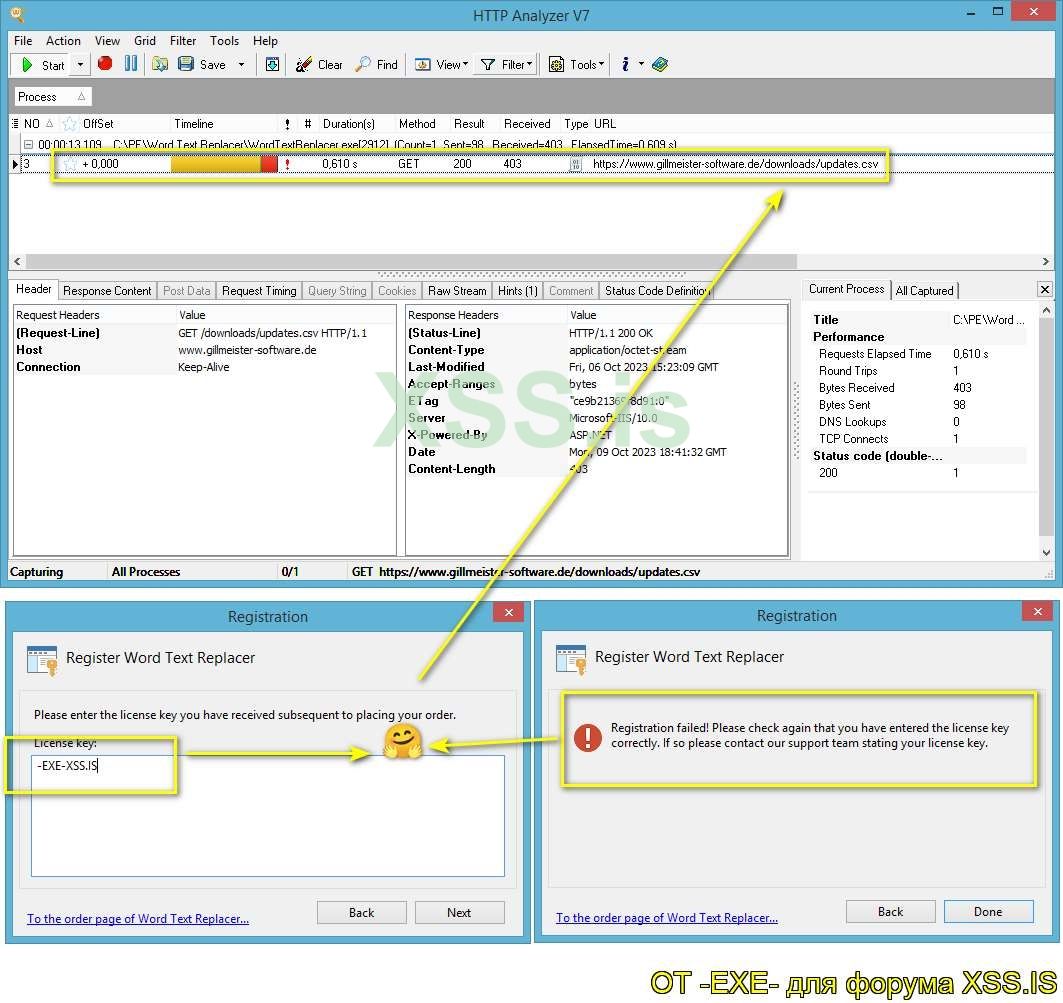Click the left scroll arrow of the request grid
This screenshot has height=1003, width=1063.
click(x=17, y=262)
